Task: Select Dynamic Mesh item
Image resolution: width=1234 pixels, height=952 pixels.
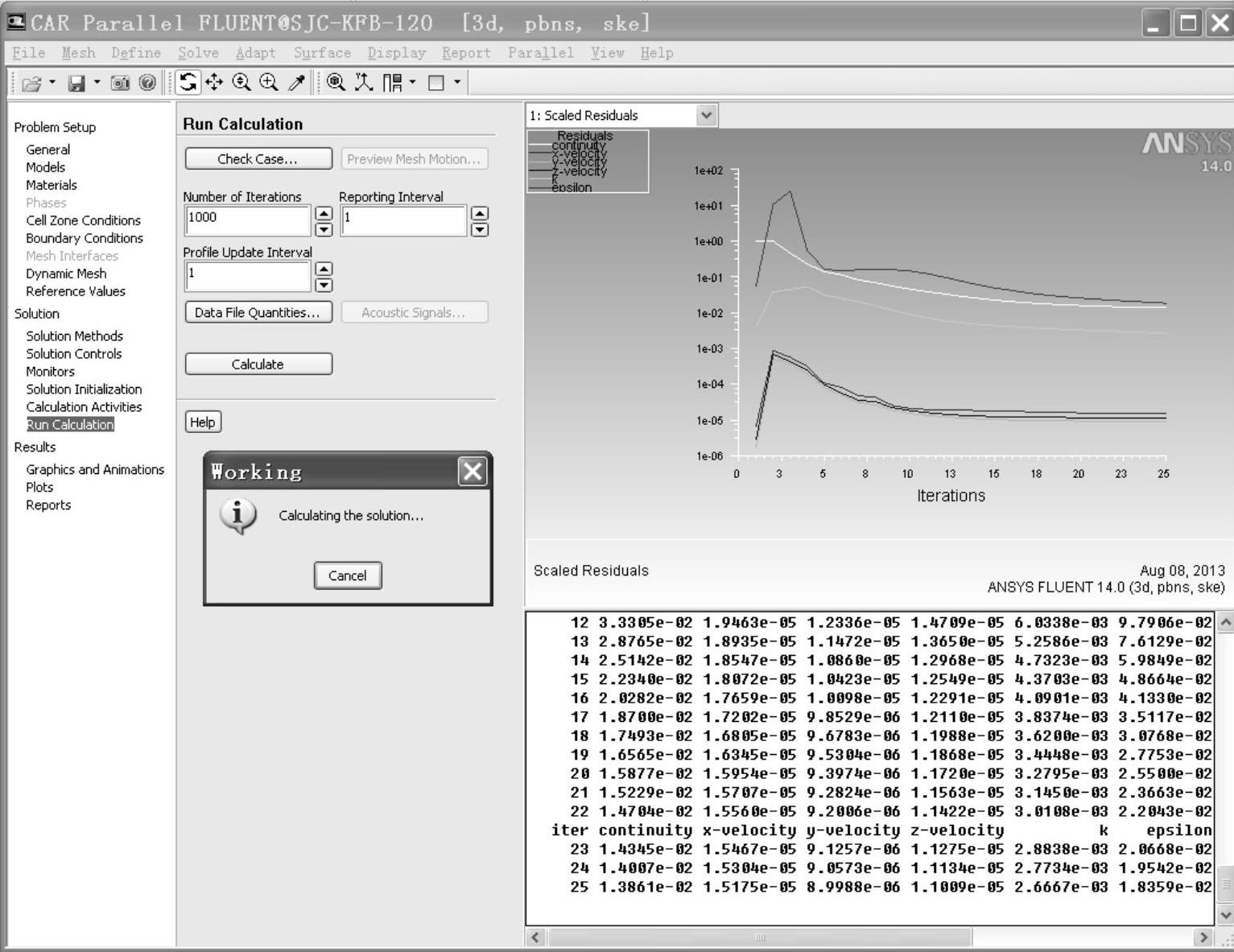Action: [x=66, y=274]
